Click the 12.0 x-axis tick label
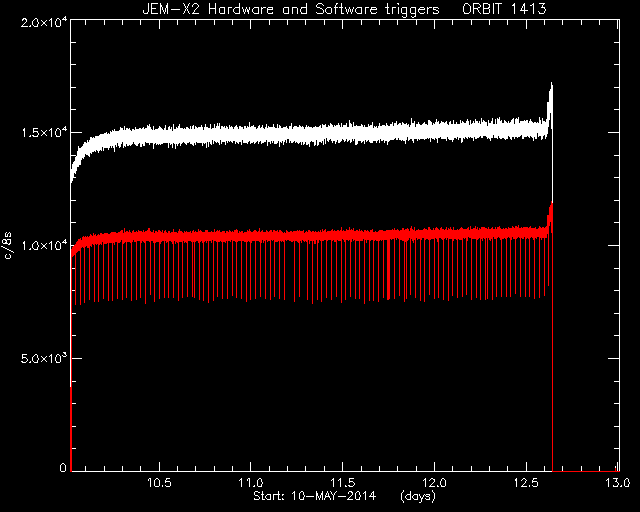The height and width of the screenshot is (512, 640). point(435,483)
